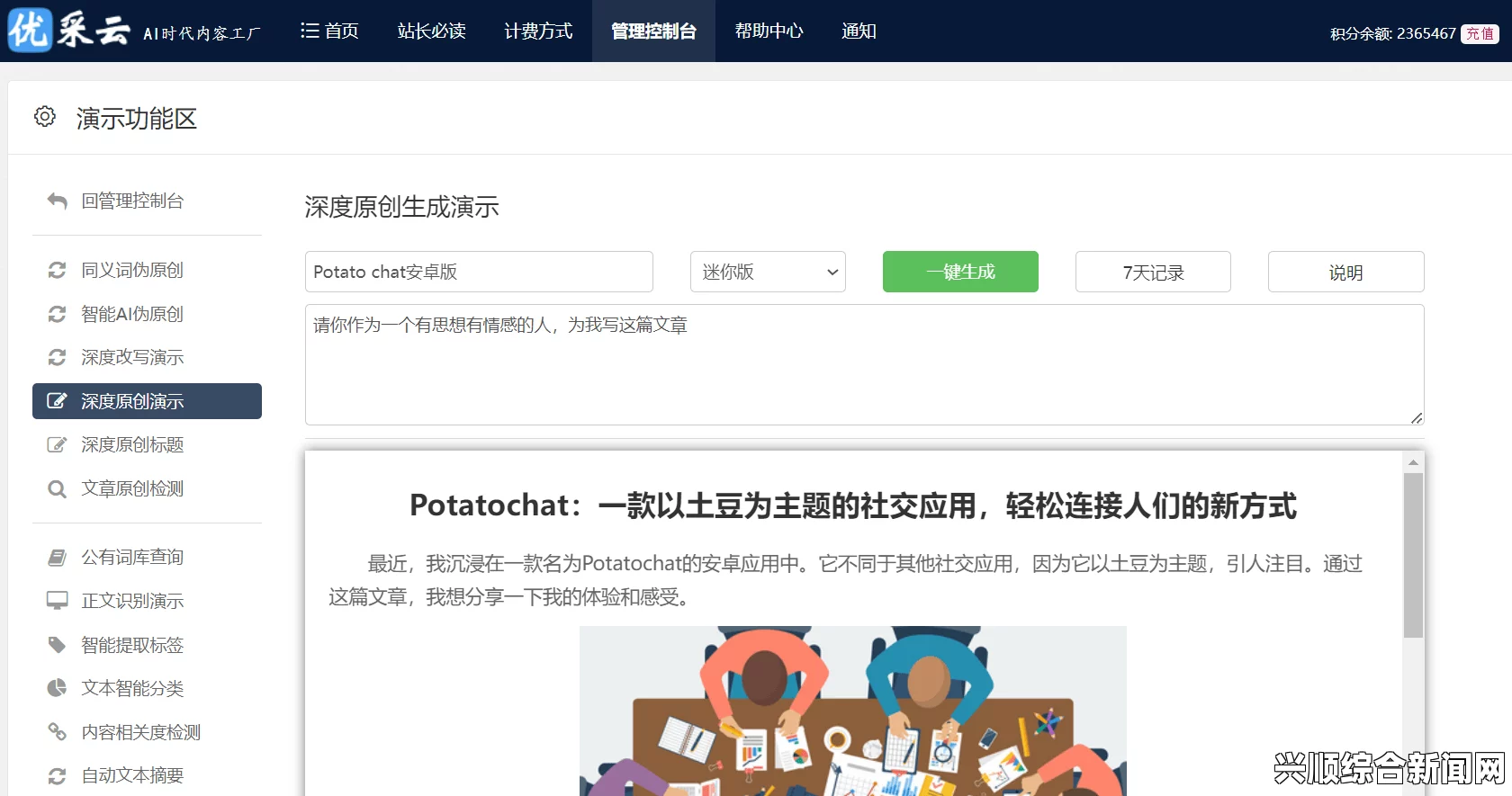The height and width of the screenshot is (796, 1512).
Task: Click the edit icon next to 深度原创标题
Action: [57, 444]
